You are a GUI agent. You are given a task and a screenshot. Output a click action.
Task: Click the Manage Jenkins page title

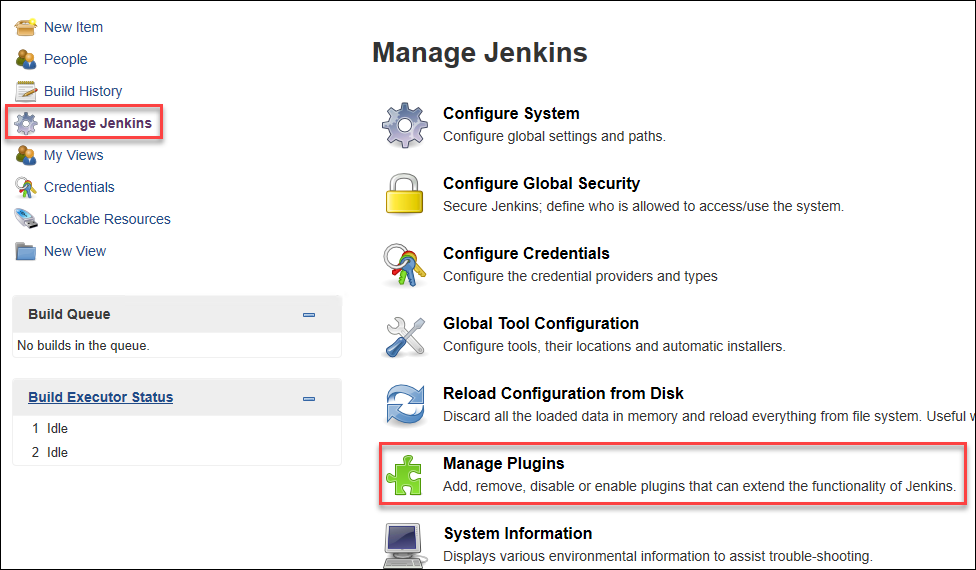click(x=480, y=52)
